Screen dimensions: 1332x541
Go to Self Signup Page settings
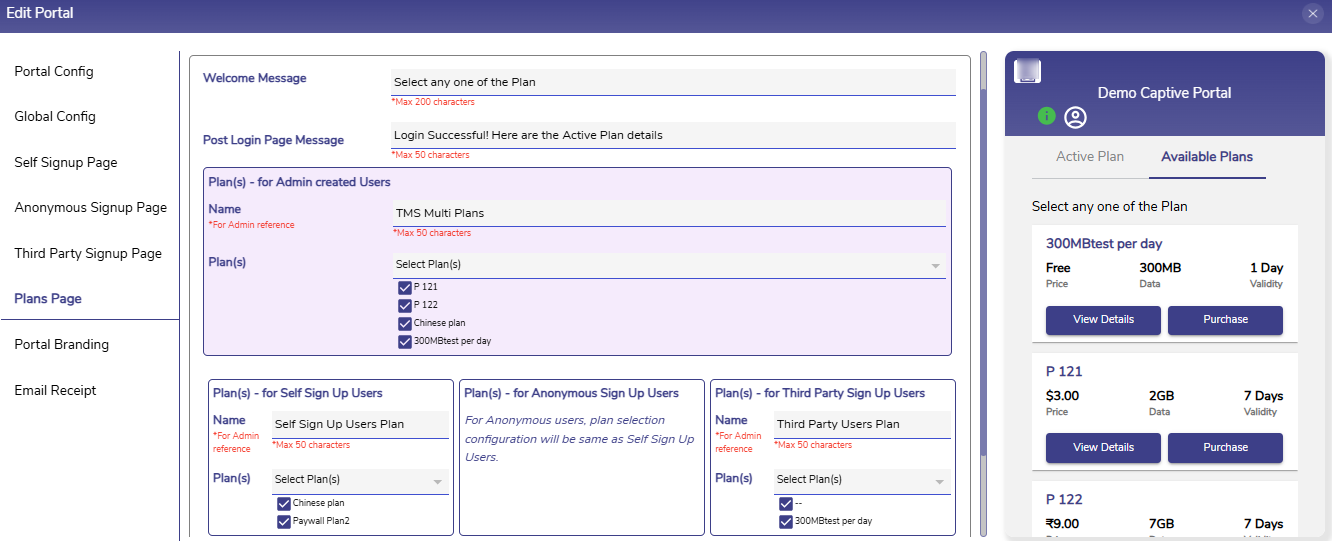pyautogui.click(x=66, y=163)
